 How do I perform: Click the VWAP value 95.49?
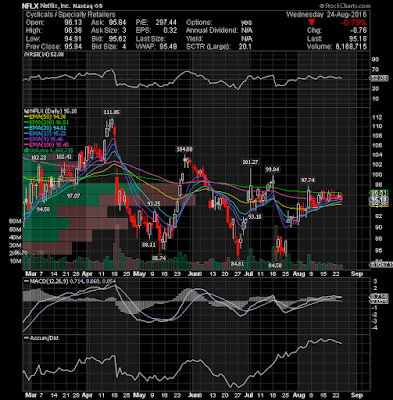tap(168, 47)
